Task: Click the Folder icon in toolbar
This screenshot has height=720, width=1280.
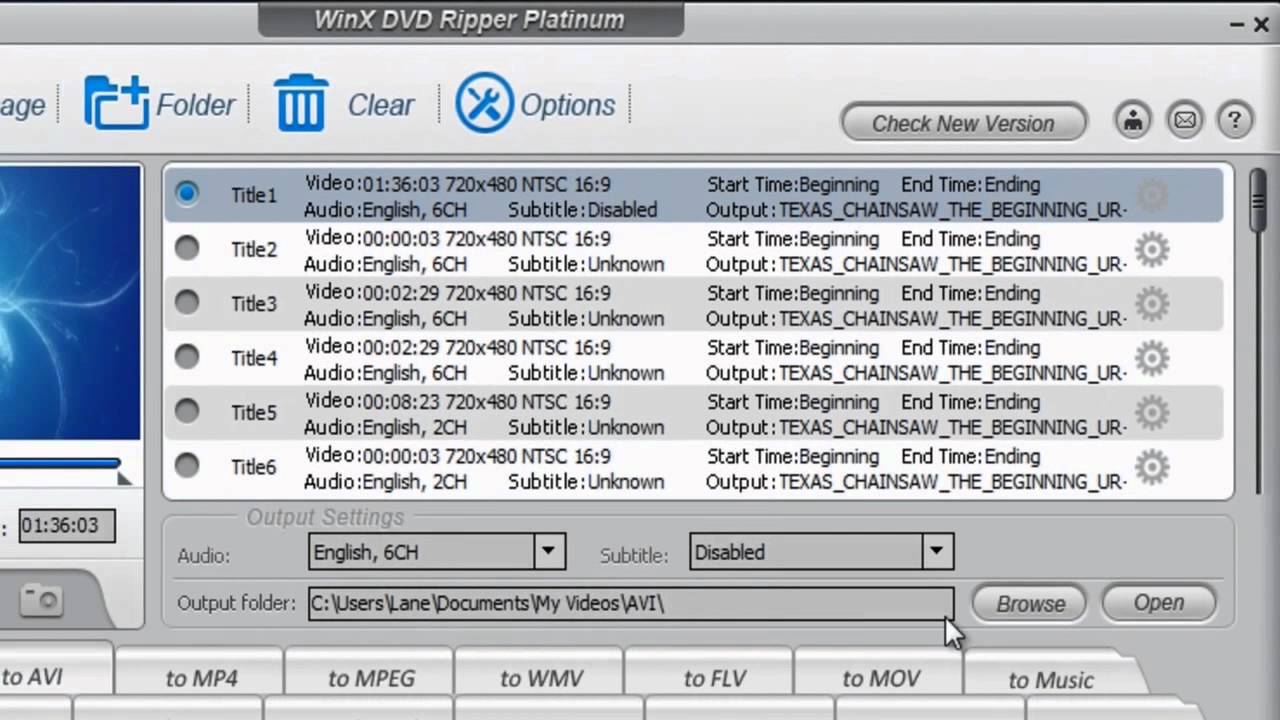Action: click(x=116, y=103)
